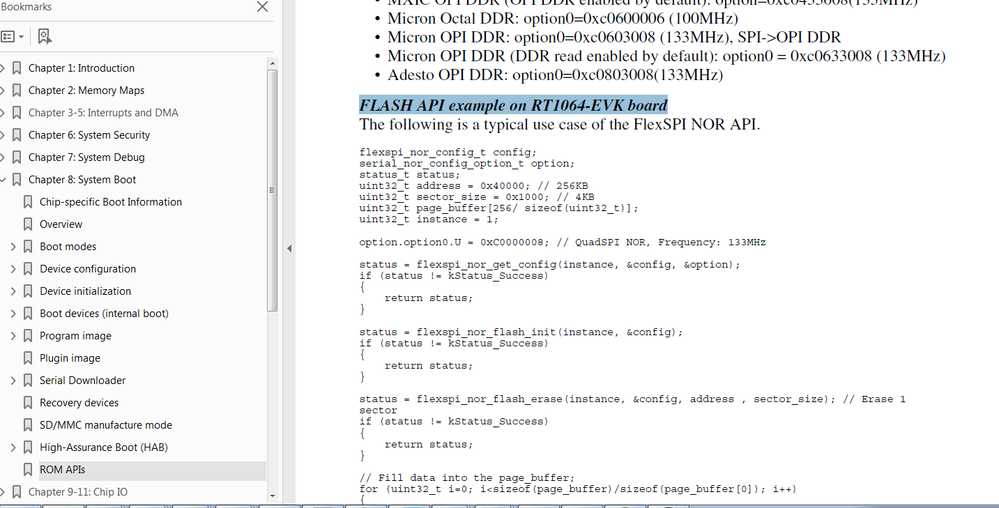Click bookmark icon beside Chip-specific Boot Information

(27, 202)
